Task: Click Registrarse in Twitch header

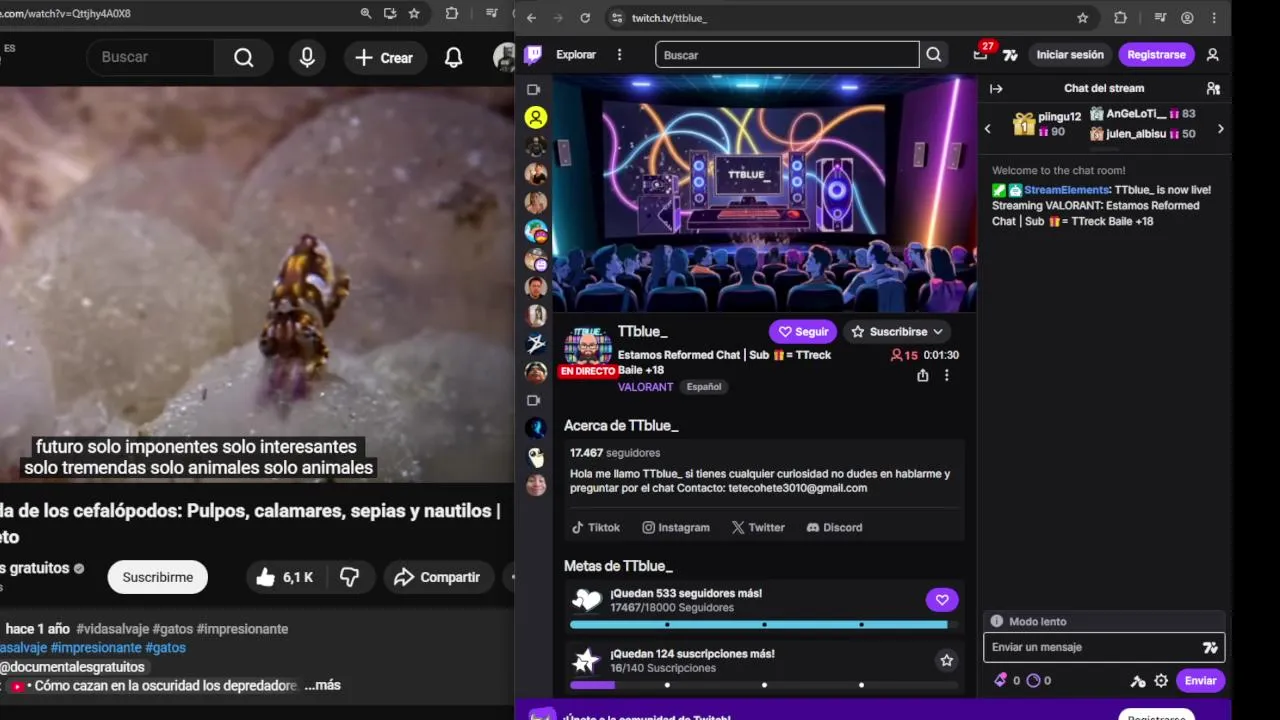Action: (x=1156, y=55)
